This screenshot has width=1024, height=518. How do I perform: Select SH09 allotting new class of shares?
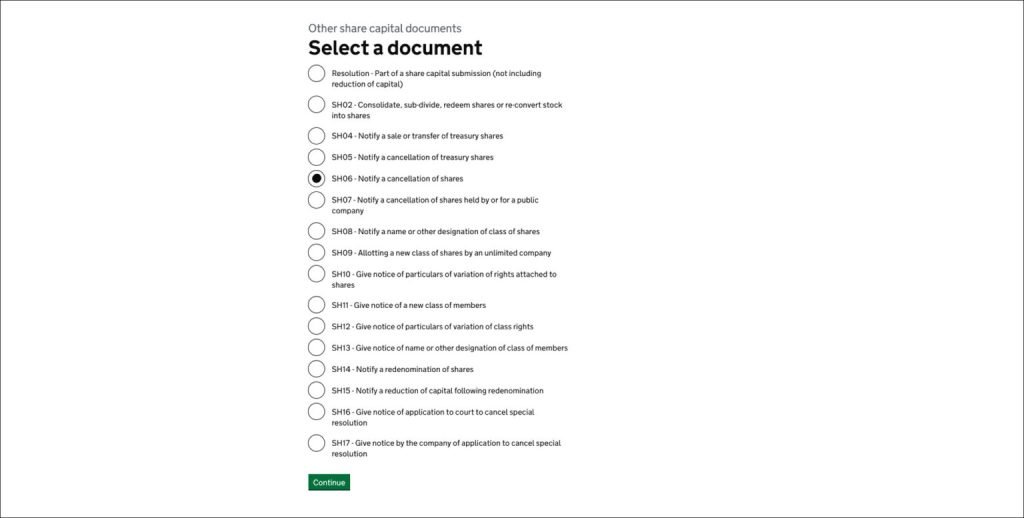click(x=316, y=253)
